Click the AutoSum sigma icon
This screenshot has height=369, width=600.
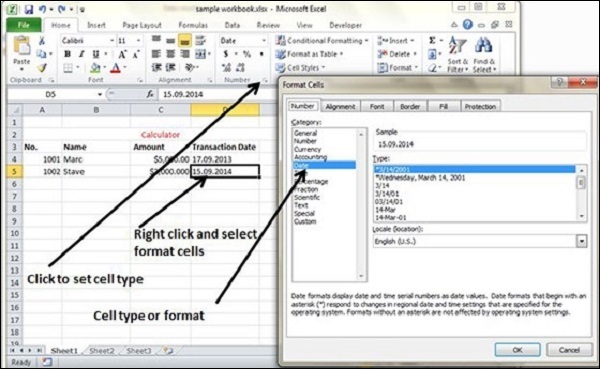coord(432,41)
